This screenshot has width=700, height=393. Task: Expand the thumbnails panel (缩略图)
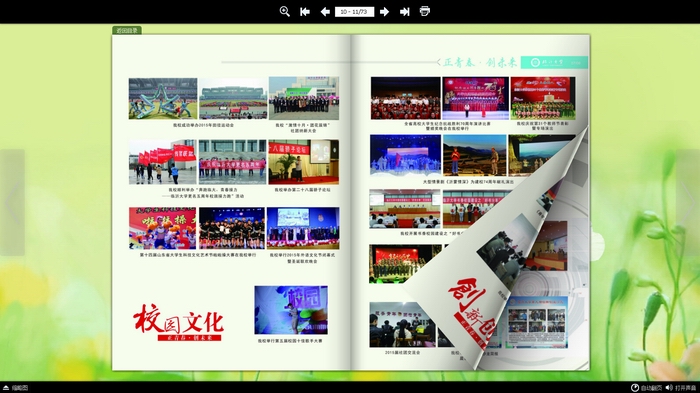point(16,388)
